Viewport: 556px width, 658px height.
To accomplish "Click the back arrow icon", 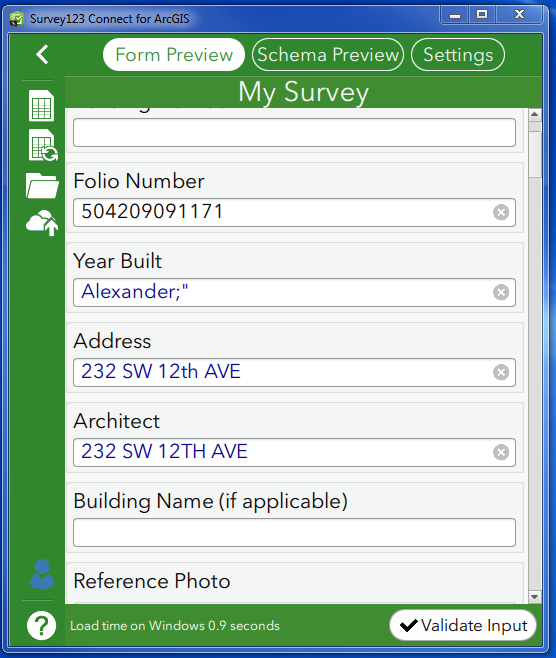I will tap(42, 55).
